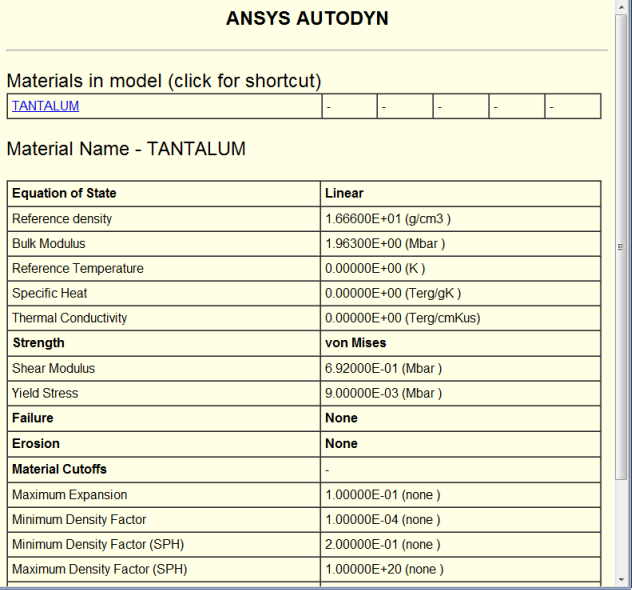Click the 'Material Name - TANTALUM' heading
Screen dimensions: 632x590
(126, 149)
